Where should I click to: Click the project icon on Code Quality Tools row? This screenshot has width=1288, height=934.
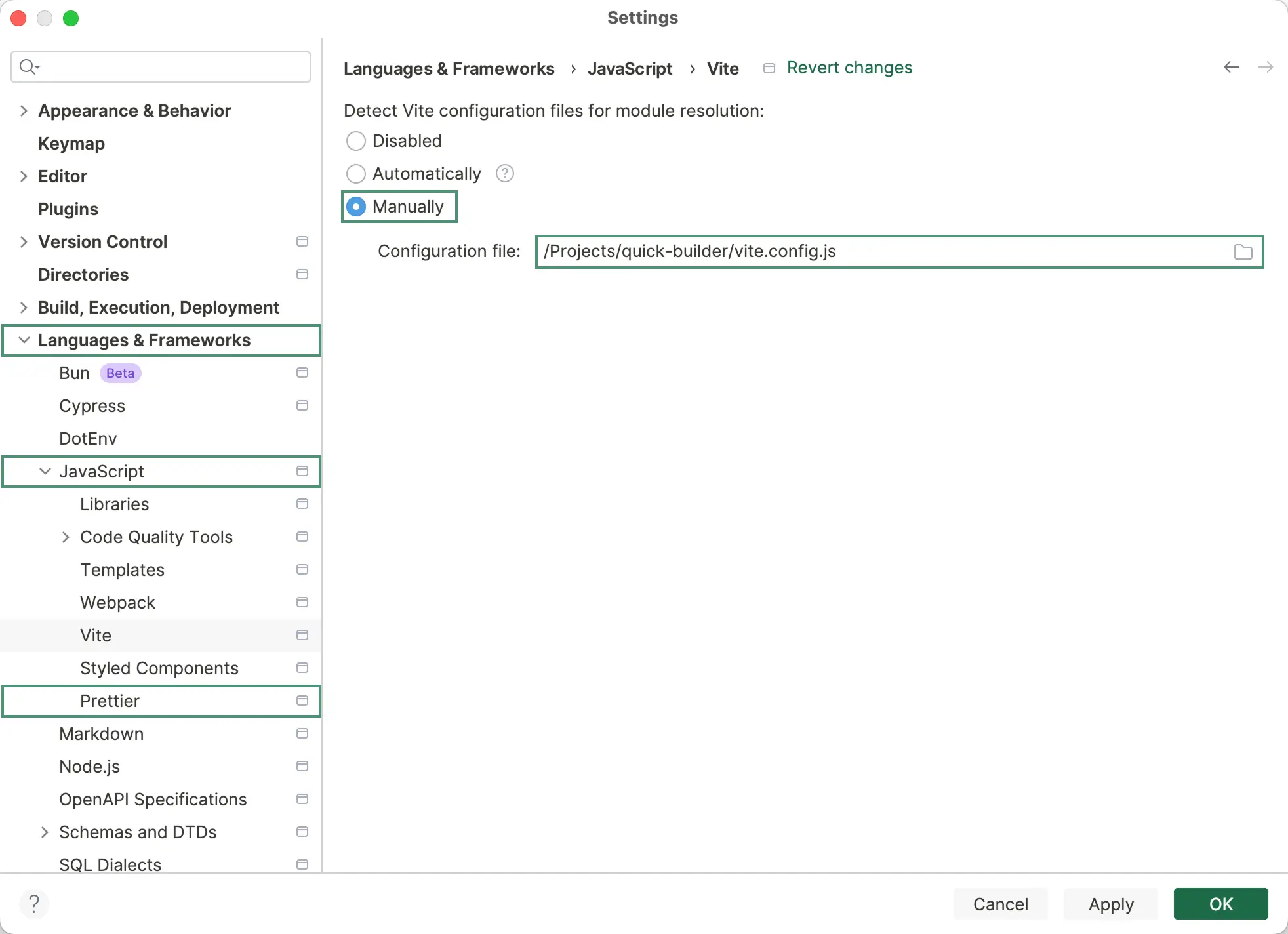(302, 537)
